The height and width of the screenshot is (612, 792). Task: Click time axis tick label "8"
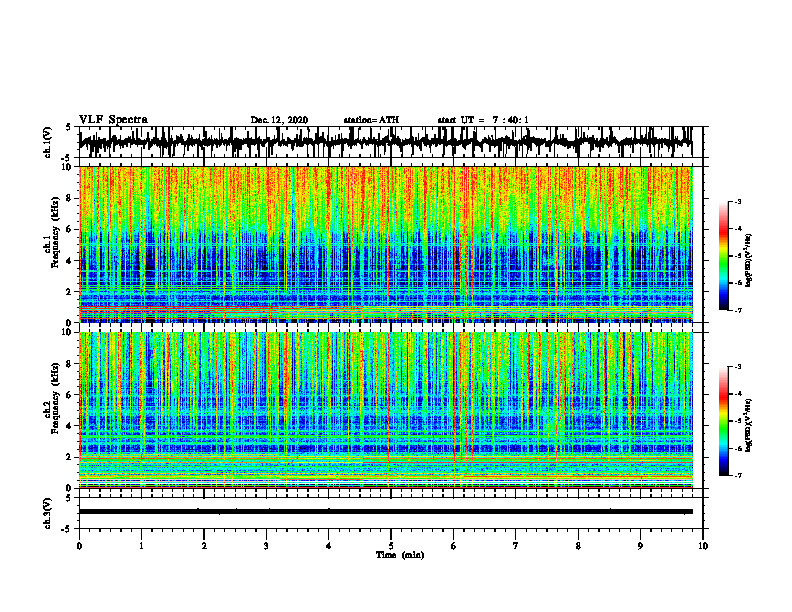[578, 546]
